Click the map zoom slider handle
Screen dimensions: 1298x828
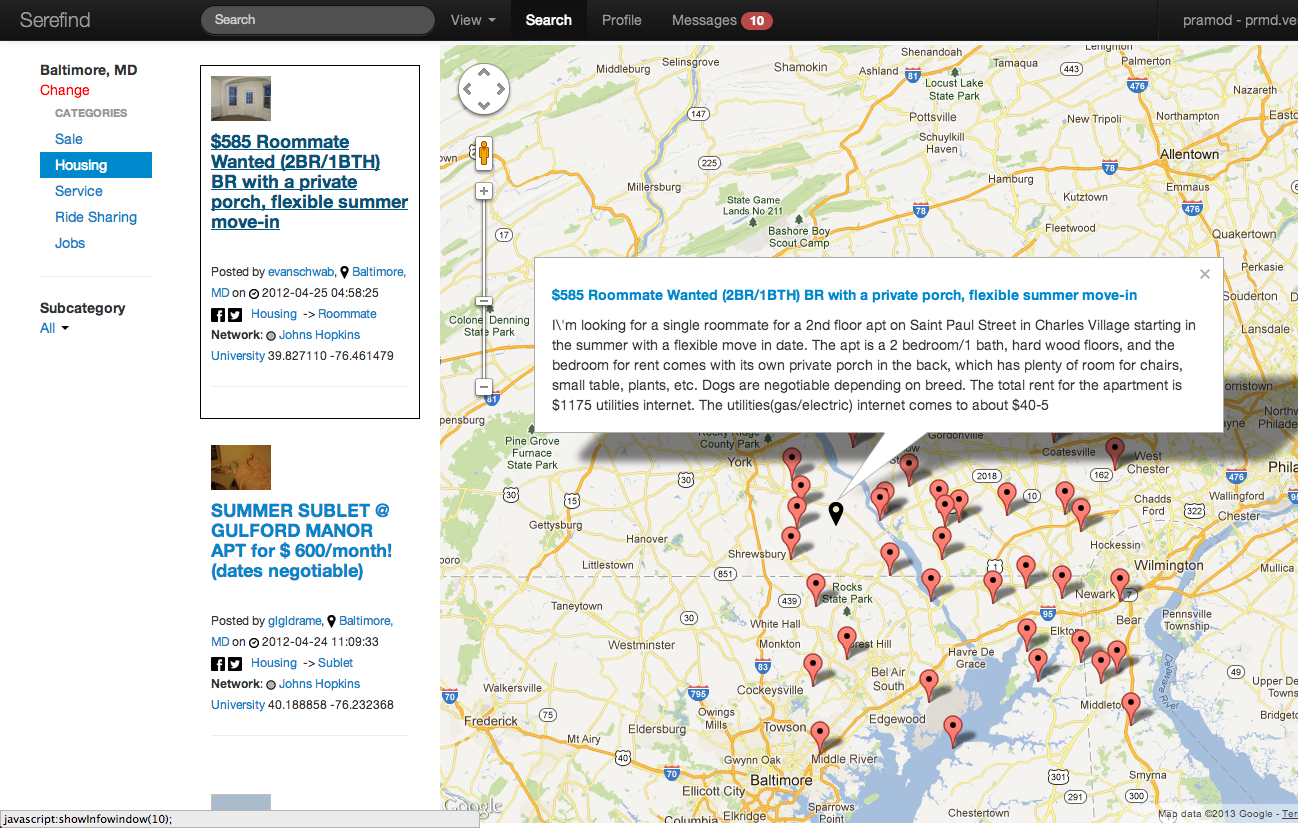tap(484, 301)
